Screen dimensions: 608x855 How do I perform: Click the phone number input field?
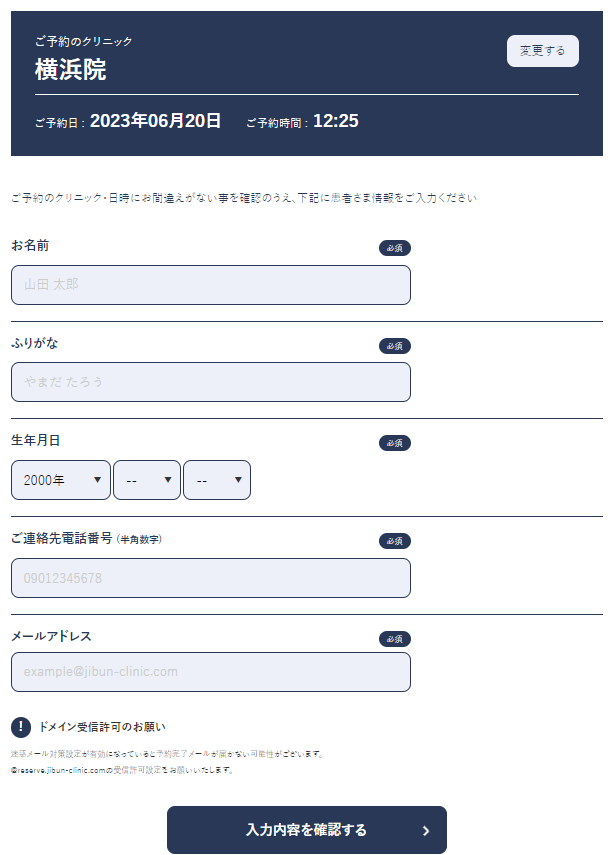(210, 578)
